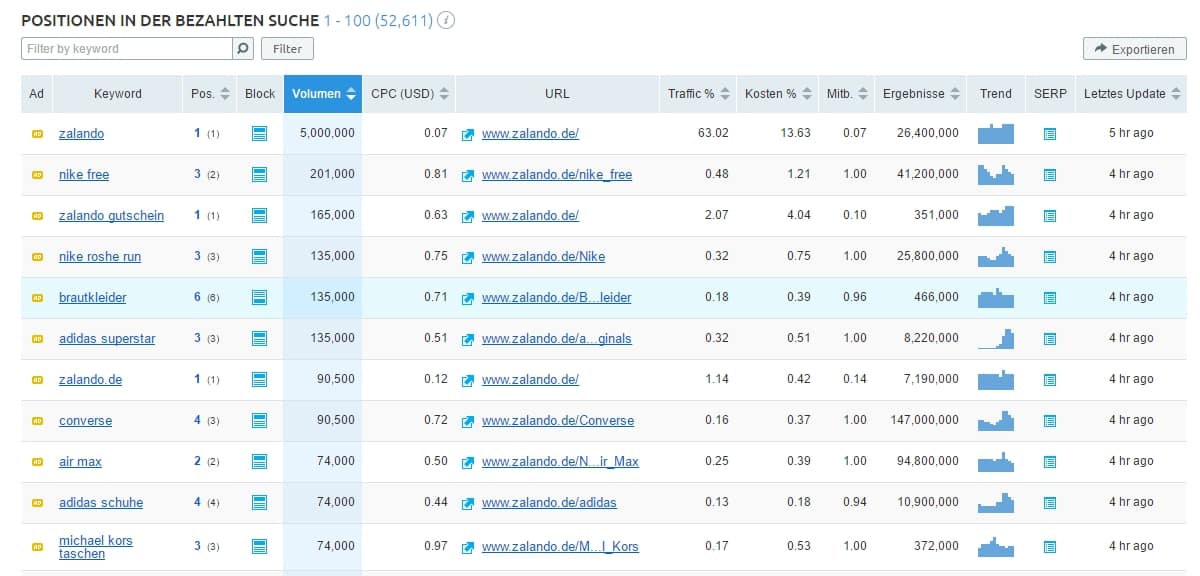Image resolution: width=1200 pixels, height=576 pixels.
Task: Select the 26,400,000 results value
Action: coord(928,133)
